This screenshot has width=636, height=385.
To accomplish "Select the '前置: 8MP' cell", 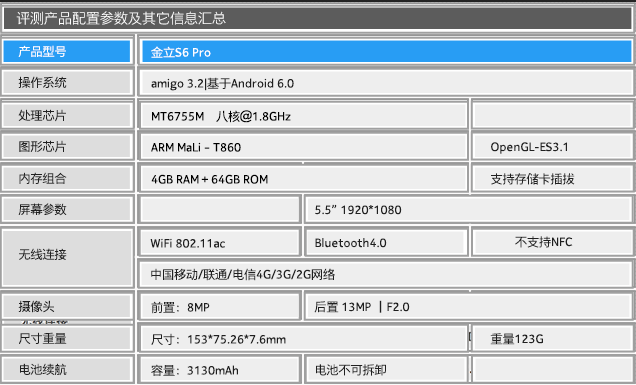I will pyautogui.click(x=220, y=307).
